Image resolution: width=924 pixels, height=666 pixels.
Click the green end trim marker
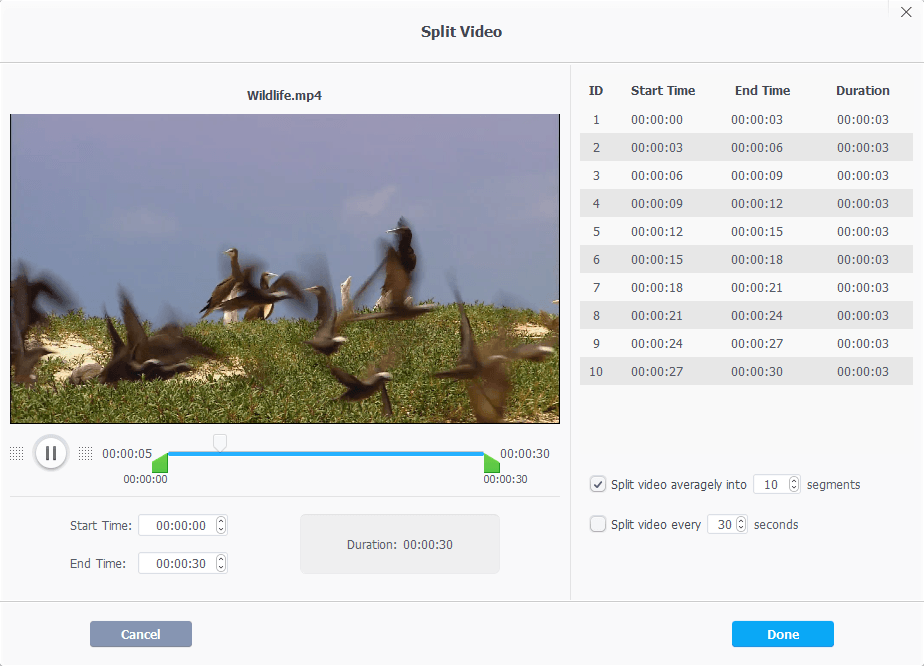(491, 464)
